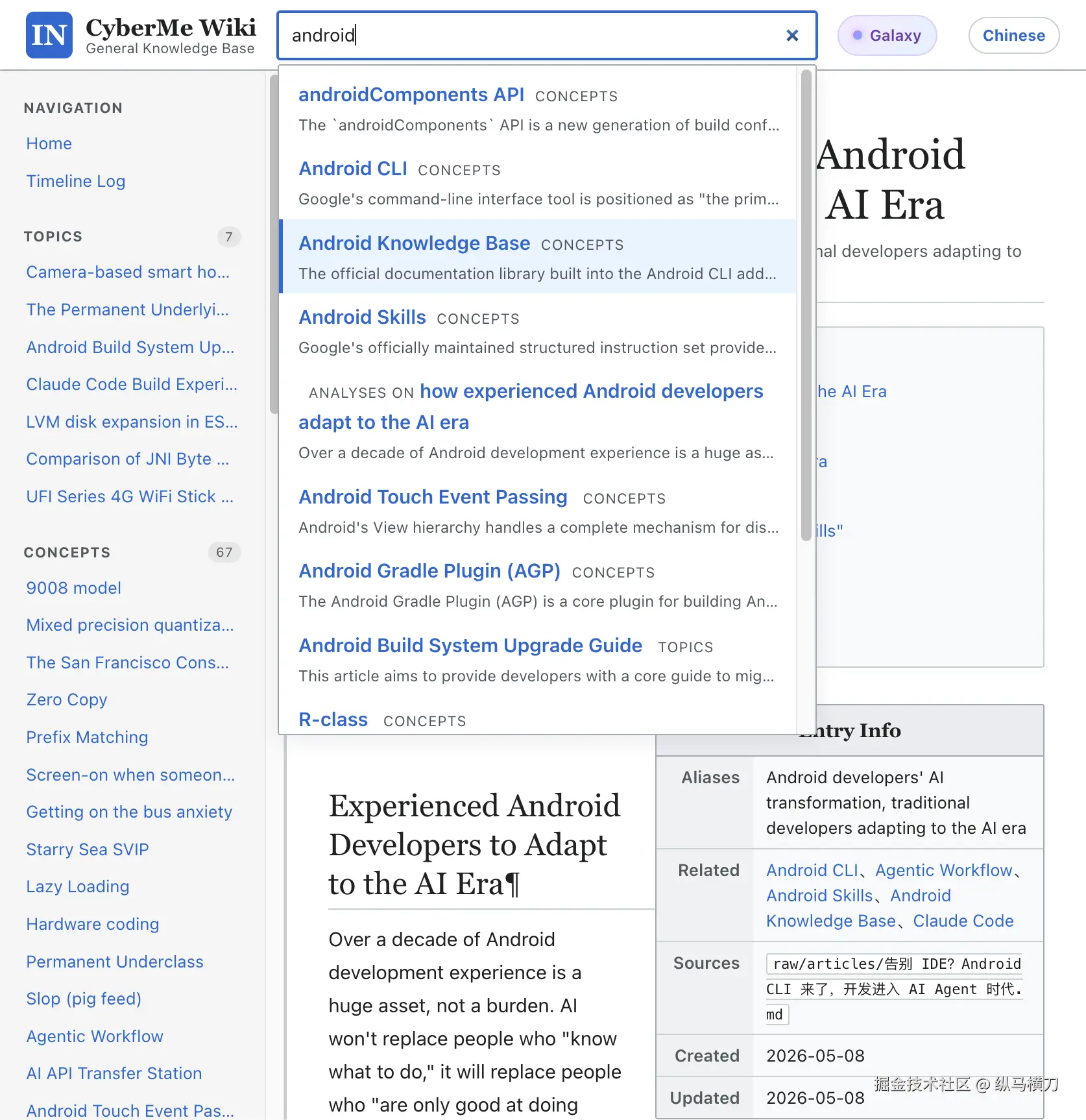Click the raw/articles source file path
This screenshot has height=1120, width=1086.
(x=895, y=989)
